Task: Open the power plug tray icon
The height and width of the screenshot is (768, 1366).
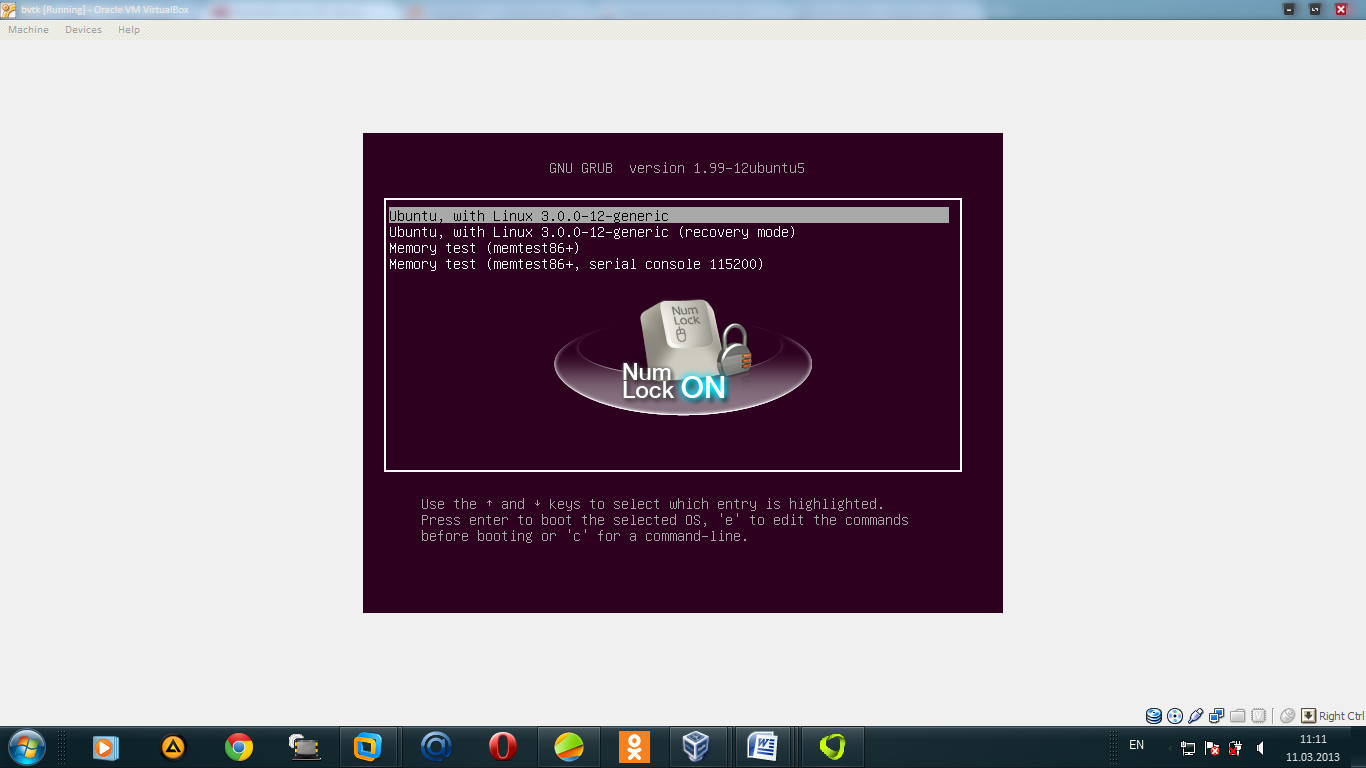Action: [1236, 748]
